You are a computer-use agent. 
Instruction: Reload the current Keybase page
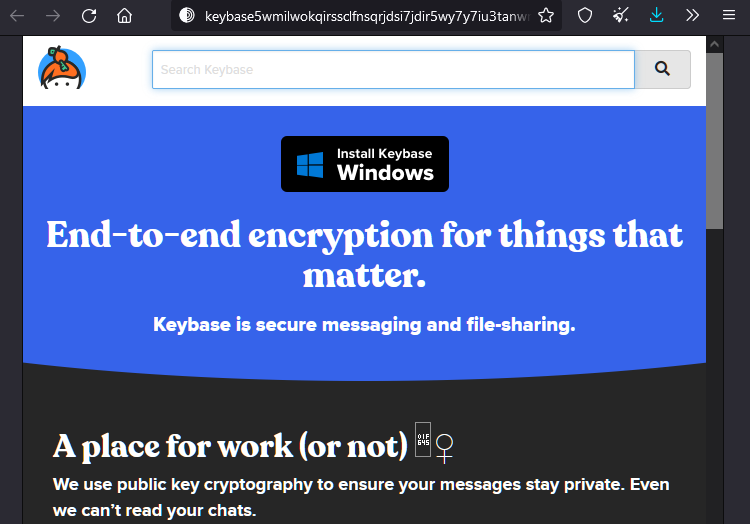(x=89, y=16)
